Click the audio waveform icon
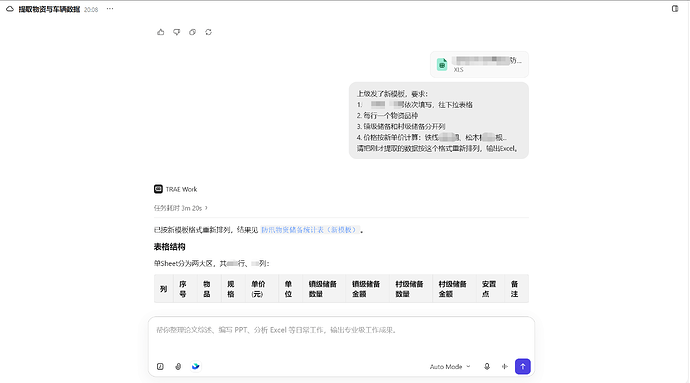 pyautogui.click(x=505, y=366)
